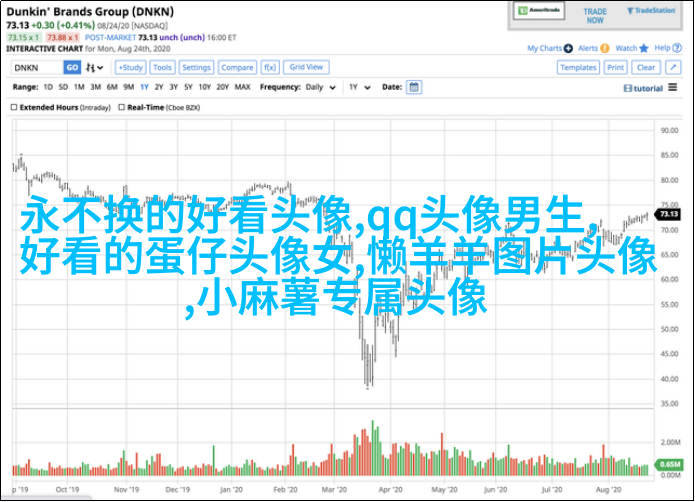This screenshot has width=695, height=502.
Task: Enable the Real-Time checkbox
Action: coord(121,107)
